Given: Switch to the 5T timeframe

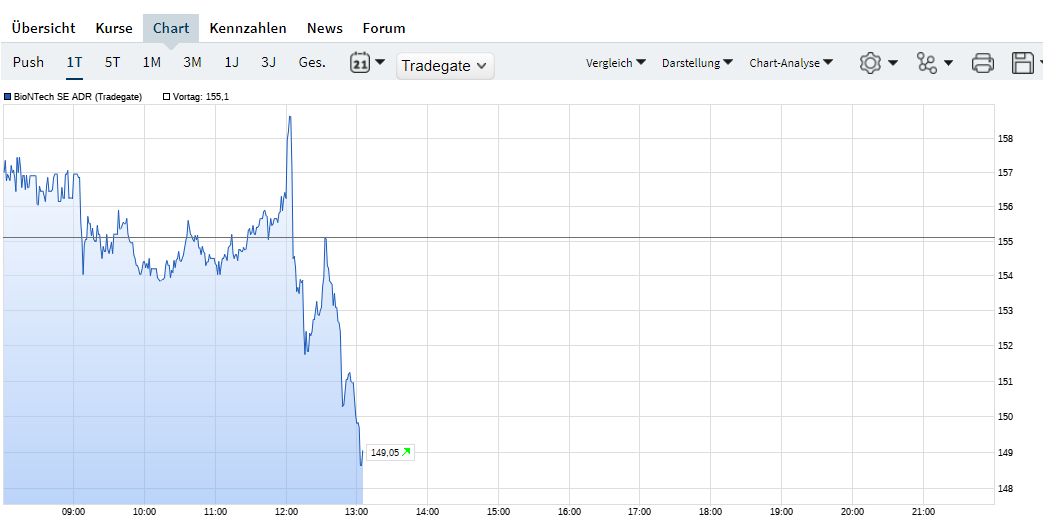Looking at the screenshot, I should [x=112, y=63].
